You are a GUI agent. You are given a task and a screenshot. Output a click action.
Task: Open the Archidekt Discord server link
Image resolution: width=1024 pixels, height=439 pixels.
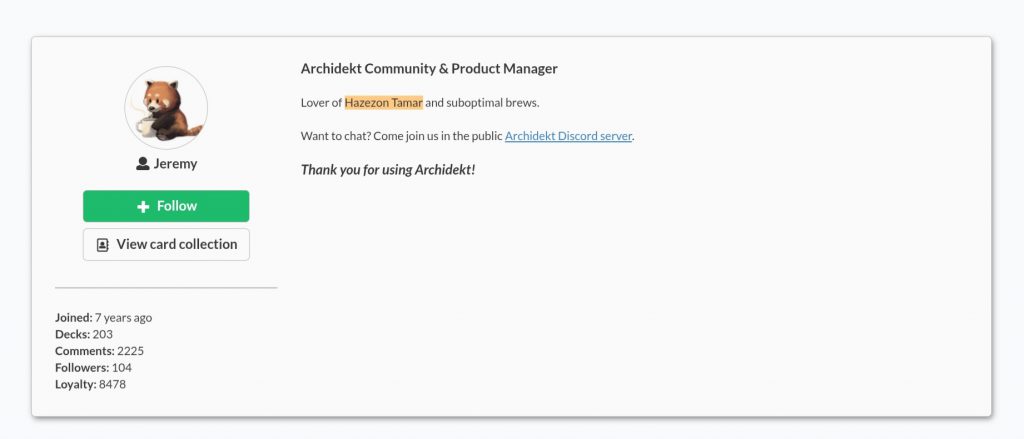568,135
